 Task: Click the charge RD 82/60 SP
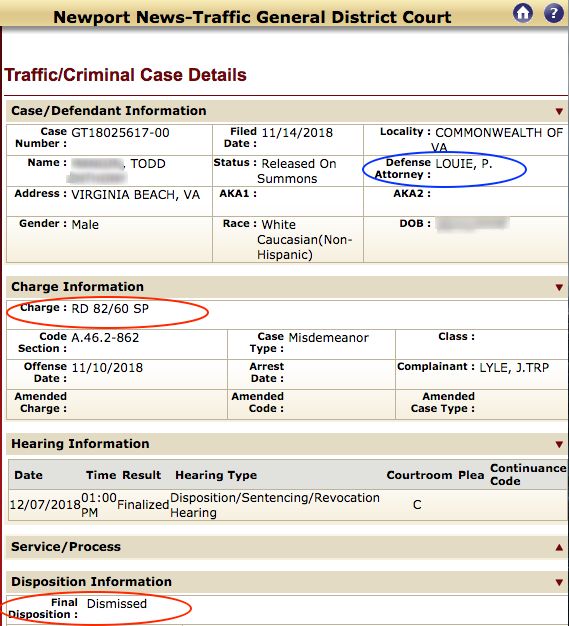click(110, 309)
